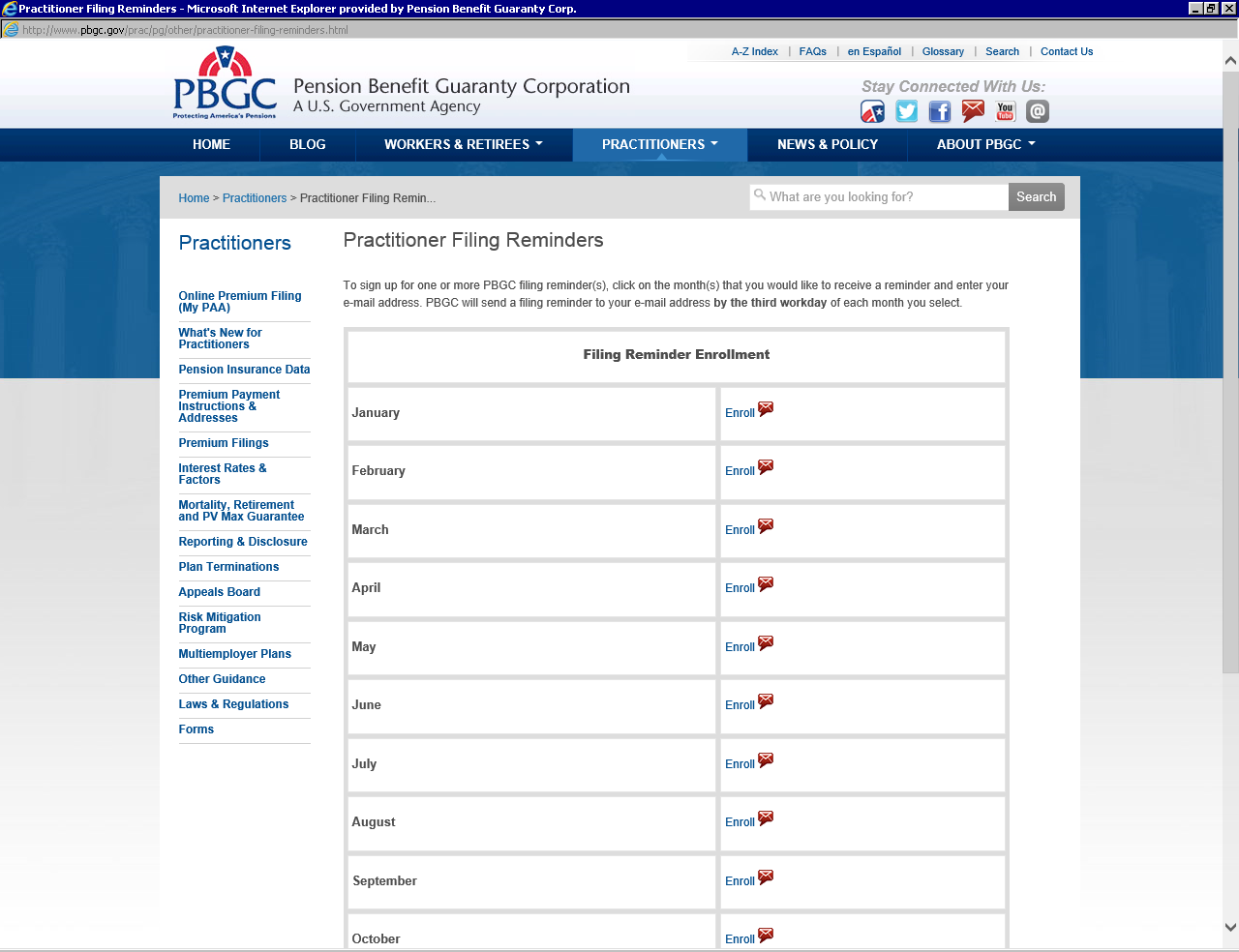This screenshot has height=952, width=1239.
Task: Open the Premium Filings link
Action: [224, 443]
